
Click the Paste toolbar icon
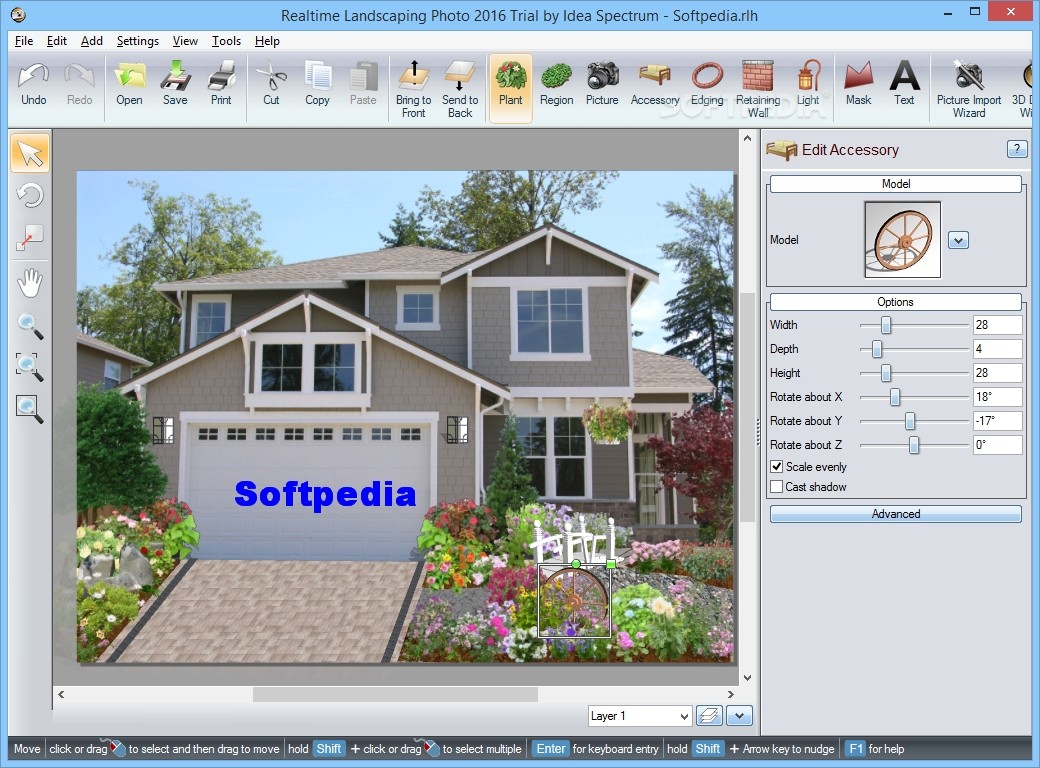pos(363,85)
